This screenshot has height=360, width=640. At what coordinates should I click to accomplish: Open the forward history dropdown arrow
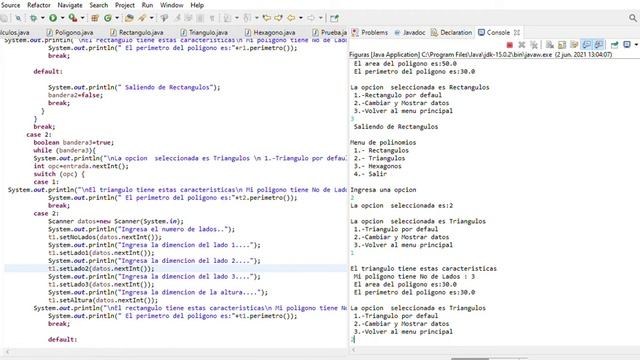(320, 18)
